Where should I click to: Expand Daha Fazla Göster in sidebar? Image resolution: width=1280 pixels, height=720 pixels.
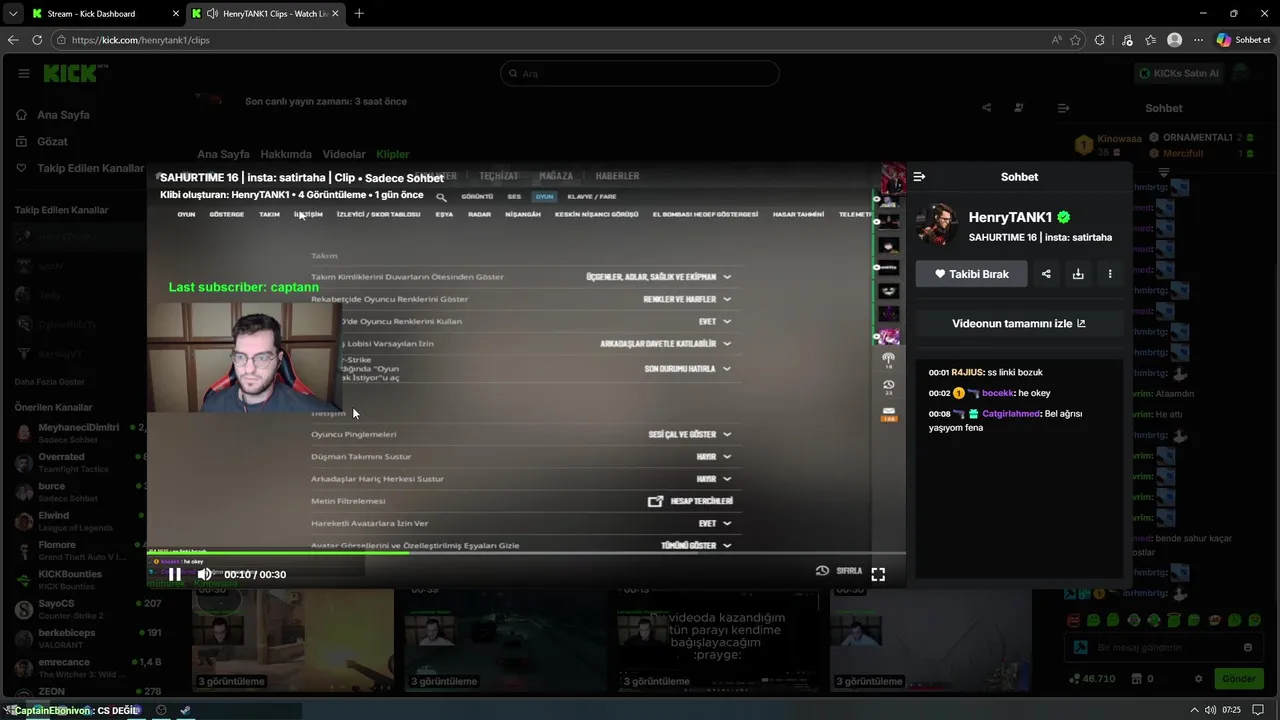pyautogui.click(x=50, y=382)
